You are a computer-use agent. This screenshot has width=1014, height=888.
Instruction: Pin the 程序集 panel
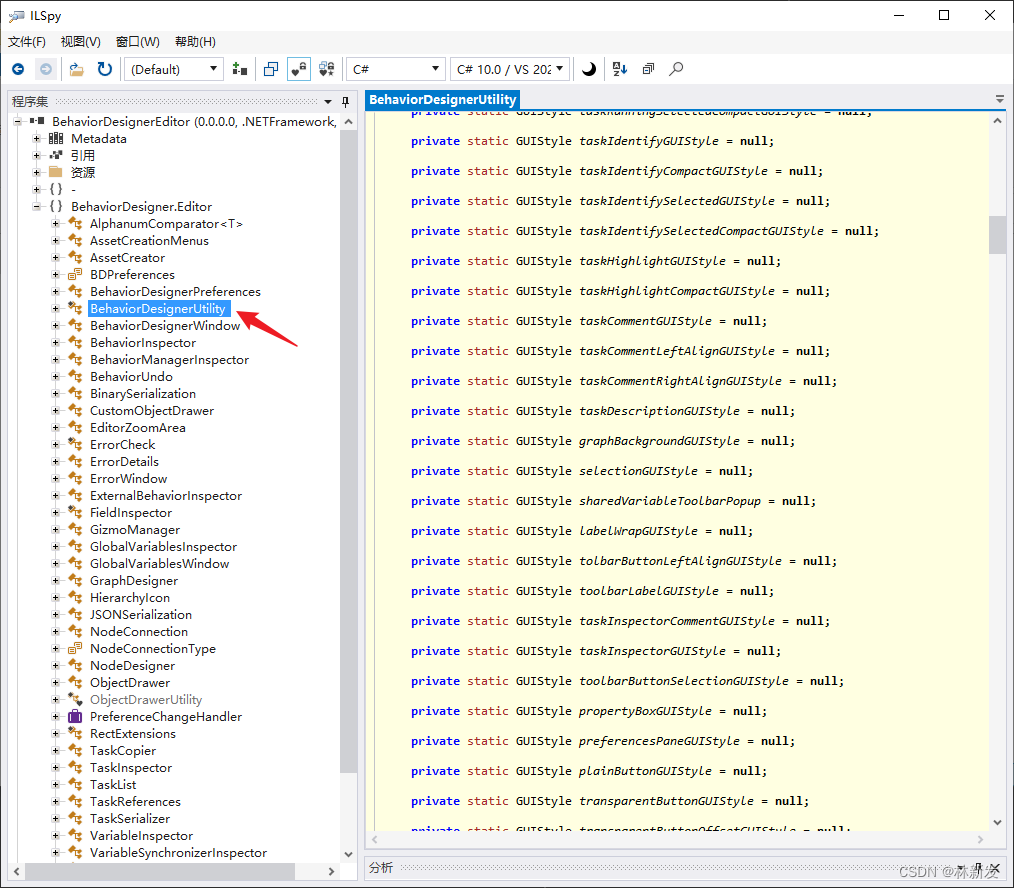(x=345, y=102)
